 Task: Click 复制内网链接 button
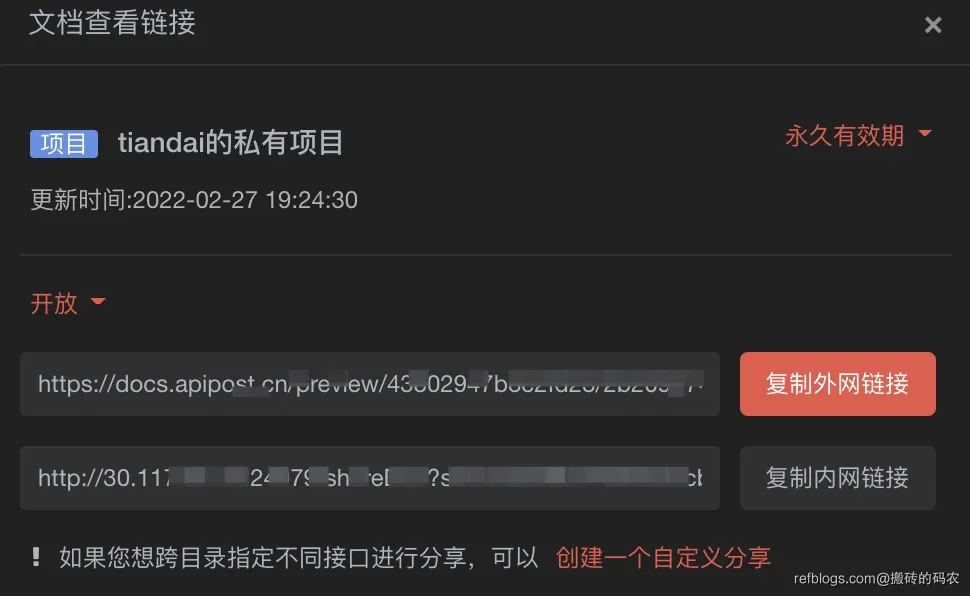click(838, 478)
